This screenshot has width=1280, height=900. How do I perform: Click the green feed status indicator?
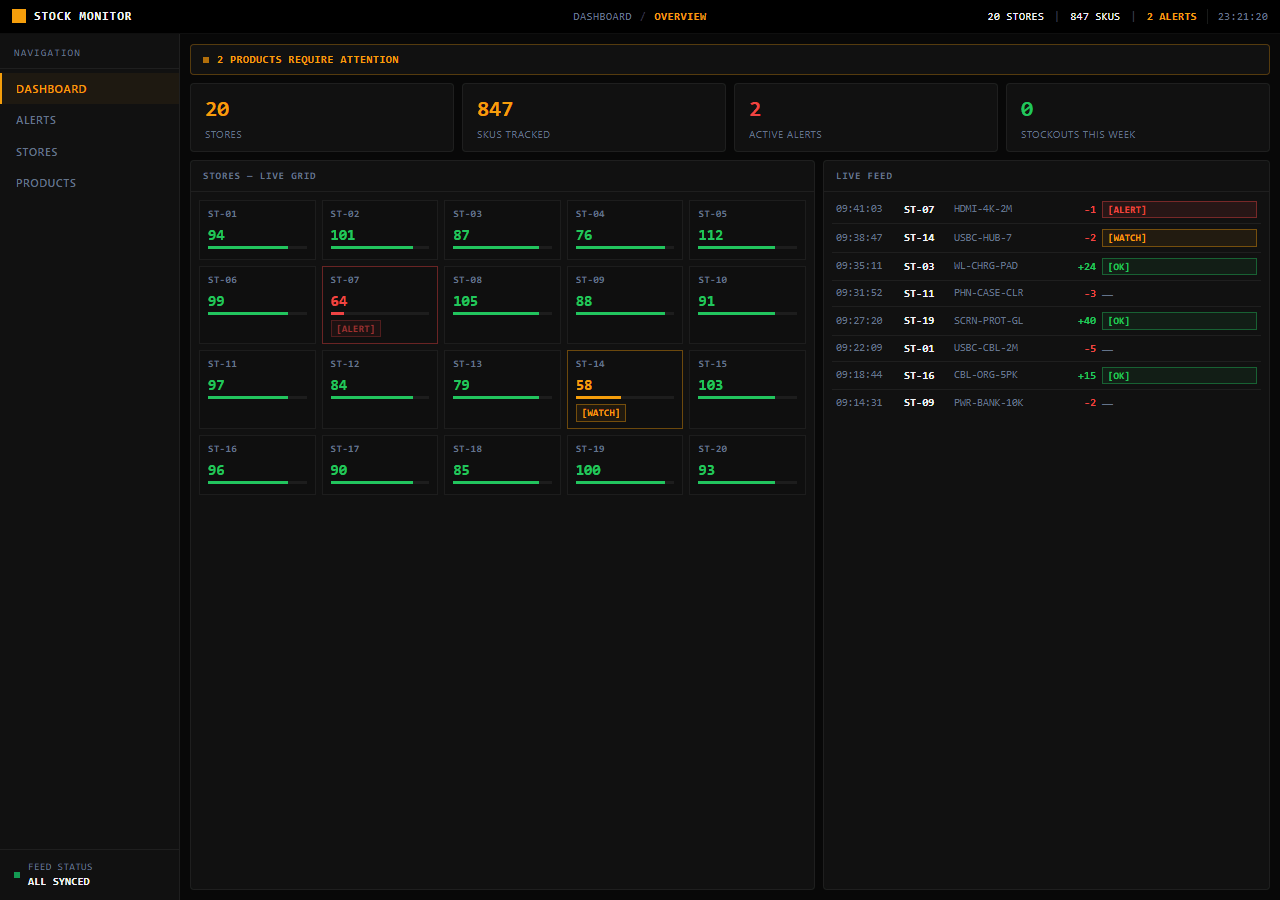[x=17, y=875]
